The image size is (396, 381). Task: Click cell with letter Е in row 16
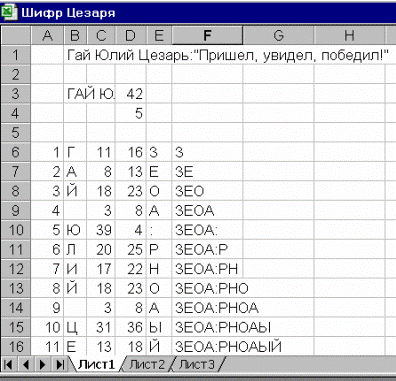pyautogui.click(x=75, y=347)
